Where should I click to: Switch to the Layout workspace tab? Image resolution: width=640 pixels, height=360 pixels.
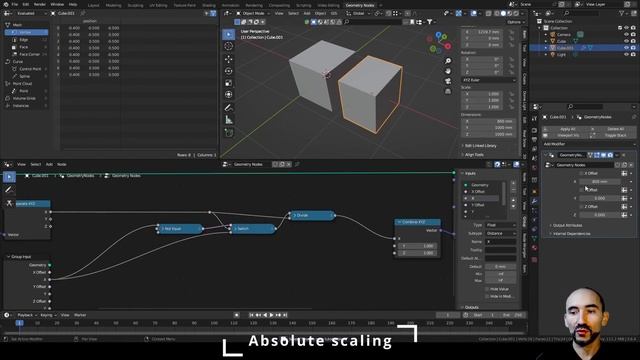point(93,5)
